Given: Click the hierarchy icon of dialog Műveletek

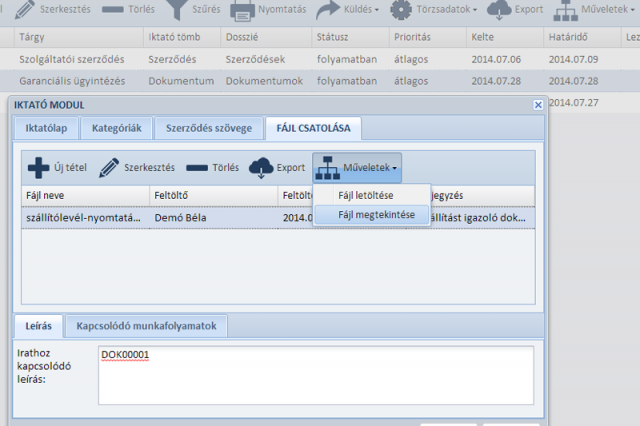Looking at the screenshot, I should click(327, 168).
